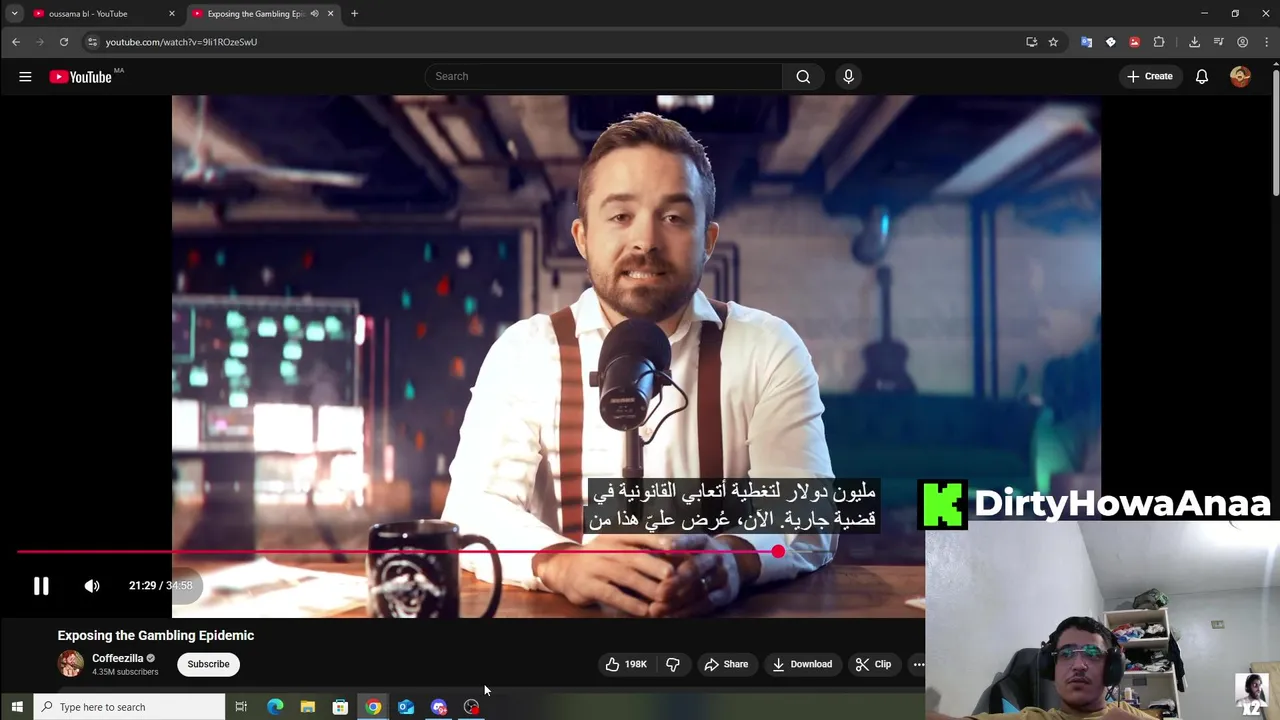Open Chrome three-dot menu

pyautogui.click(x=1266, y=42)
